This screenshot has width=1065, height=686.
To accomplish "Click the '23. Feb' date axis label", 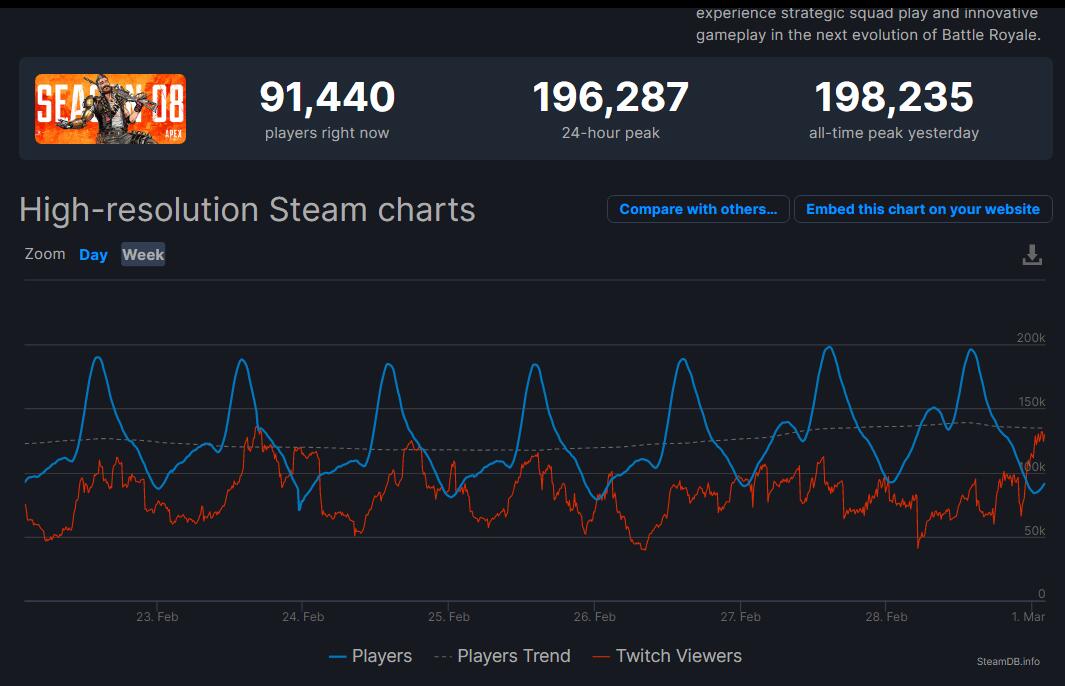I will coord(157,617).
